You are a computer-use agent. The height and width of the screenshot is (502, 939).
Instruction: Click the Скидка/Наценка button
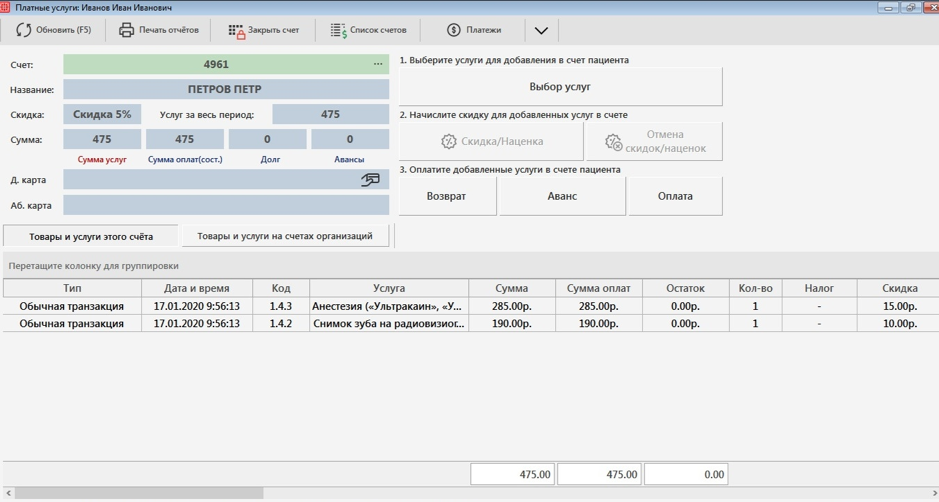[491, 141]
